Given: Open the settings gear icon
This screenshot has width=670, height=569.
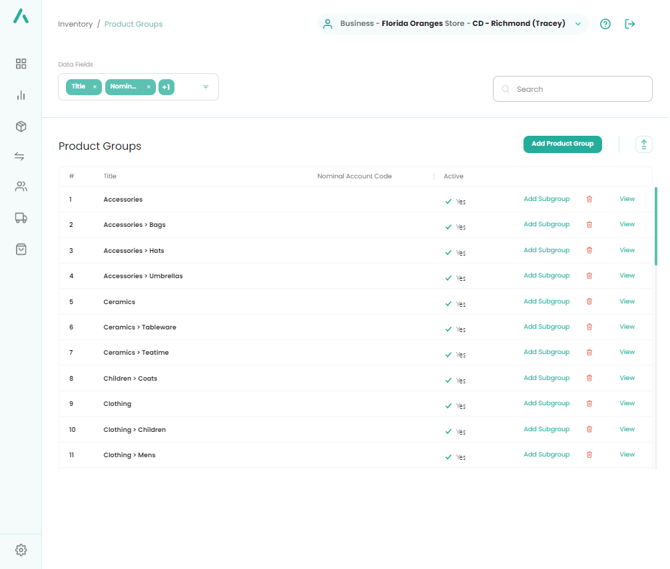Looking at the screenshot, I should tap(21, 550).
